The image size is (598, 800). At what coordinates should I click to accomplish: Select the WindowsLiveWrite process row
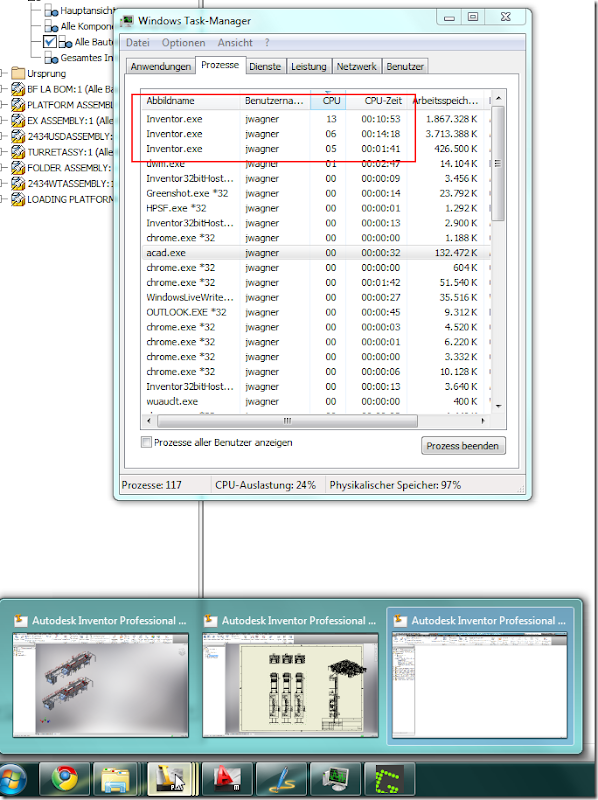(316, 297)
